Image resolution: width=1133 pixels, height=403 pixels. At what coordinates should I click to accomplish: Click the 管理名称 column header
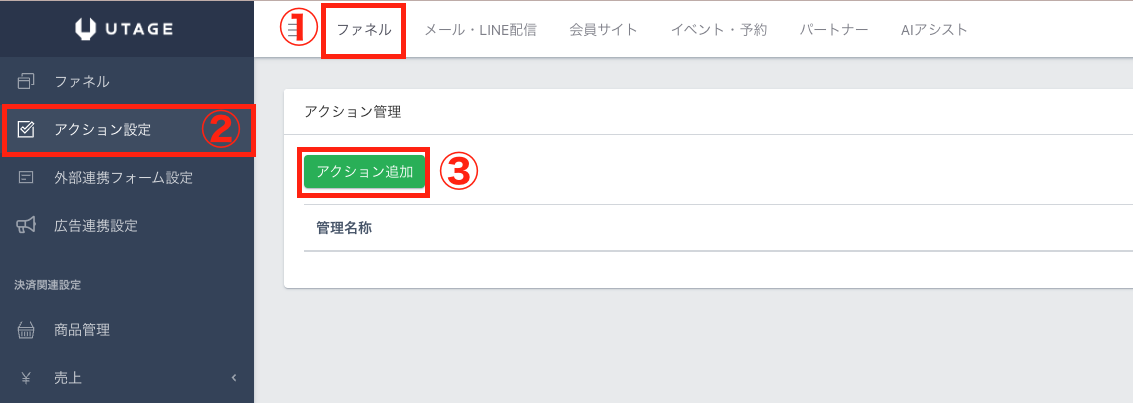point(344,228)
